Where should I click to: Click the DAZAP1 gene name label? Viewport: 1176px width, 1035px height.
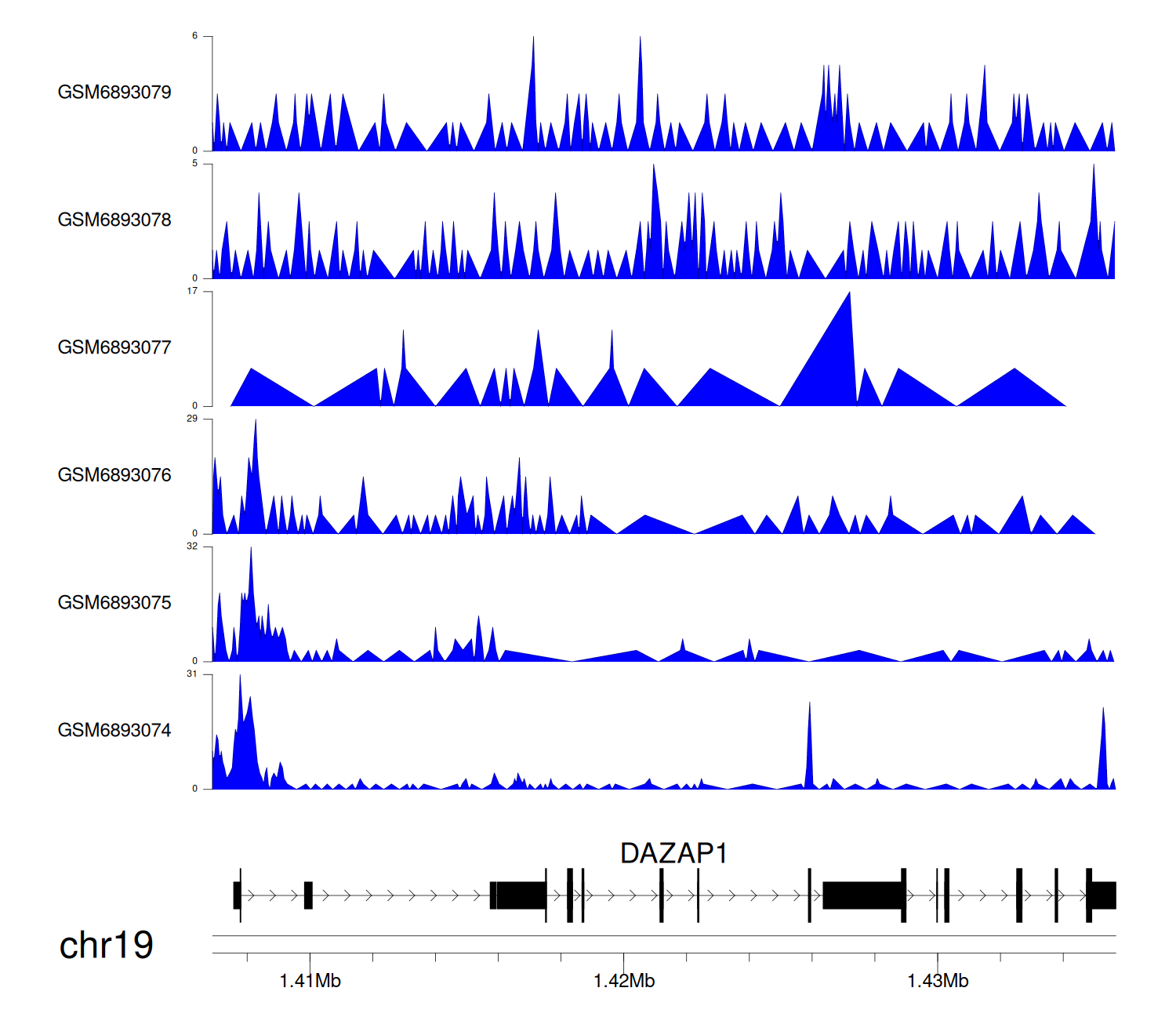[673, 853]
